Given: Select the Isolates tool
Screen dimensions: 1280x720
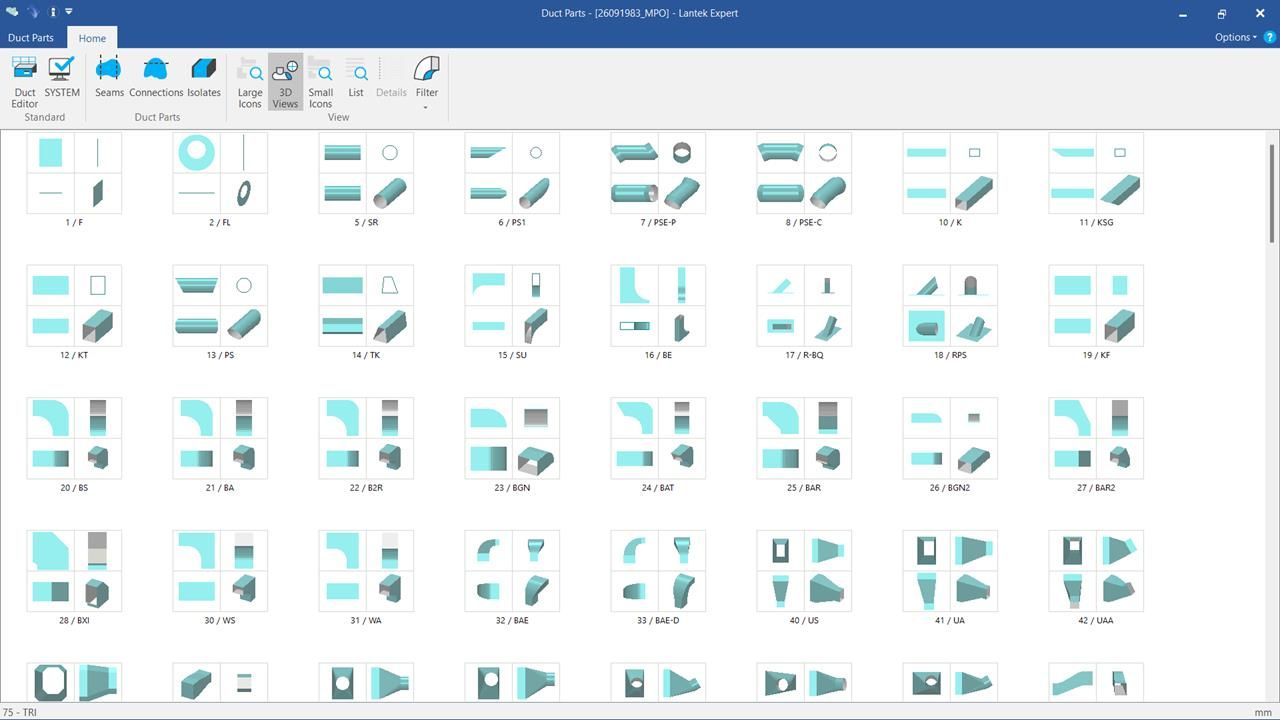Looking at the screenshot, I should [x=204, y=78].
